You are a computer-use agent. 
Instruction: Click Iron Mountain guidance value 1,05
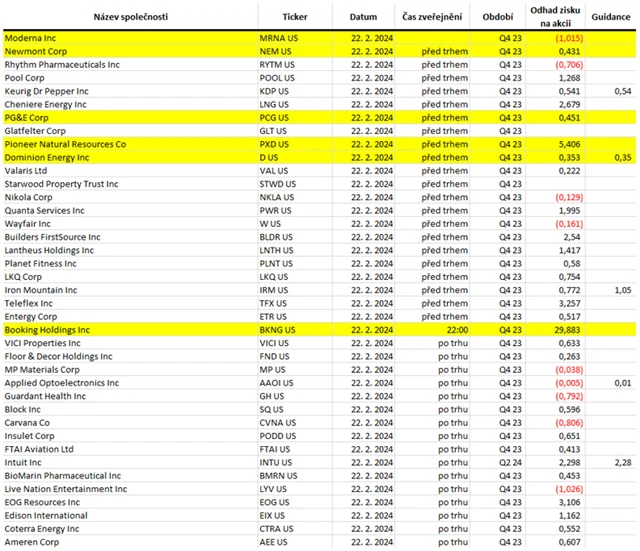tap(623, 290)
